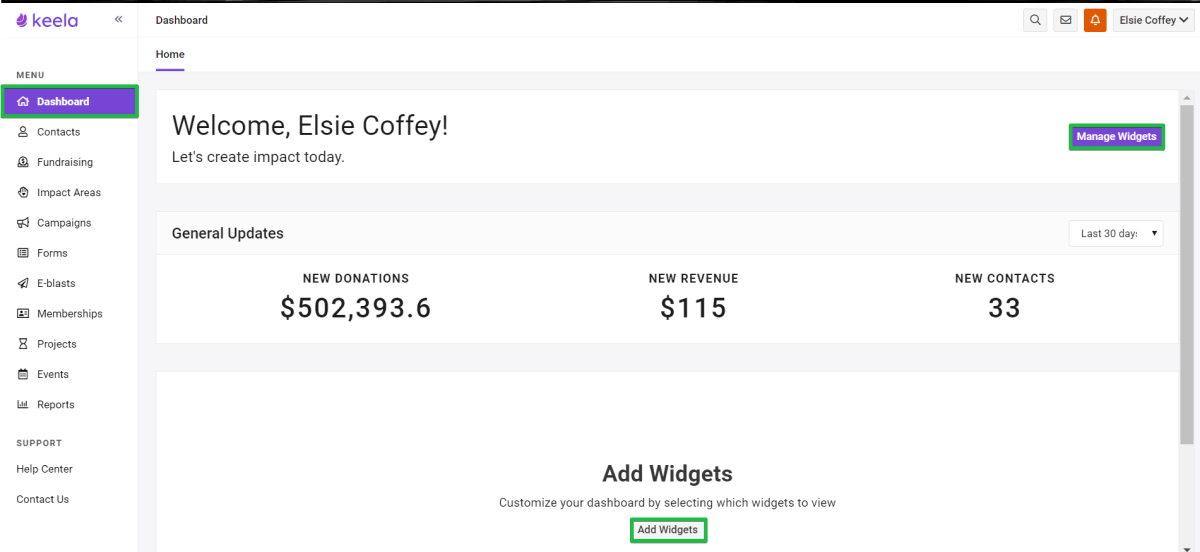Open the Reports menu item
Image resolution: width=1200 pixels, height=552 pixels.
[55, 405]
